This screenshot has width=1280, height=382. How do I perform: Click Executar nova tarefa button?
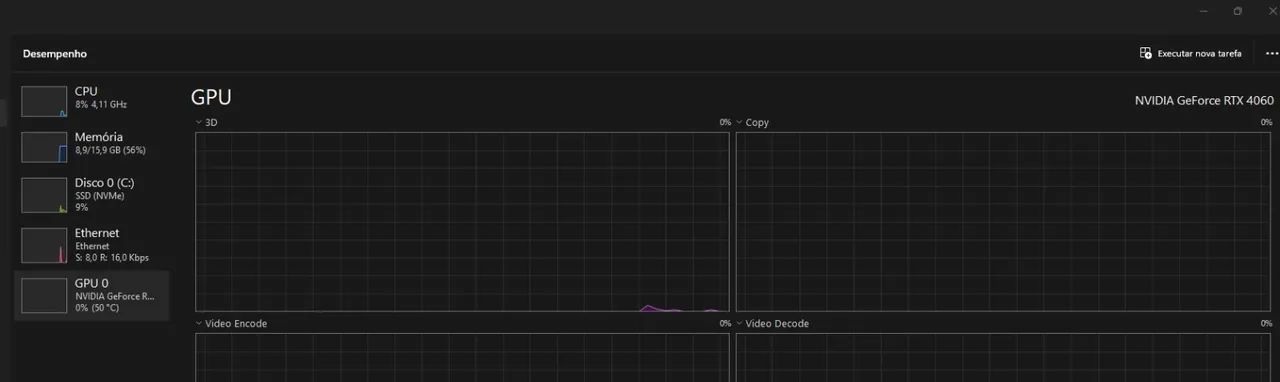pos(1191,53)
